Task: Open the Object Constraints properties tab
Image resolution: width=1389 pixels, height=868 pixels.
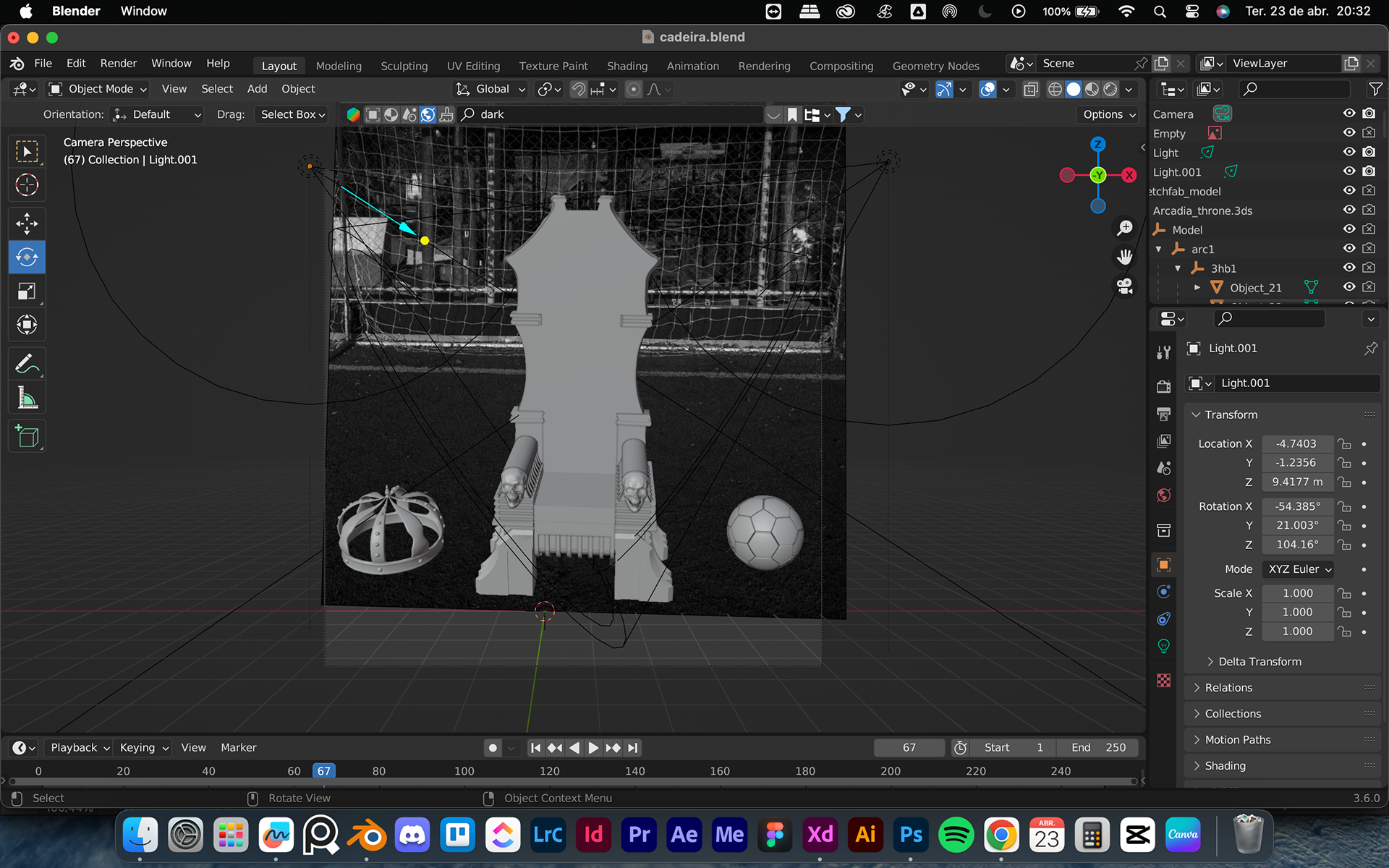Action: click(1163, 618)
